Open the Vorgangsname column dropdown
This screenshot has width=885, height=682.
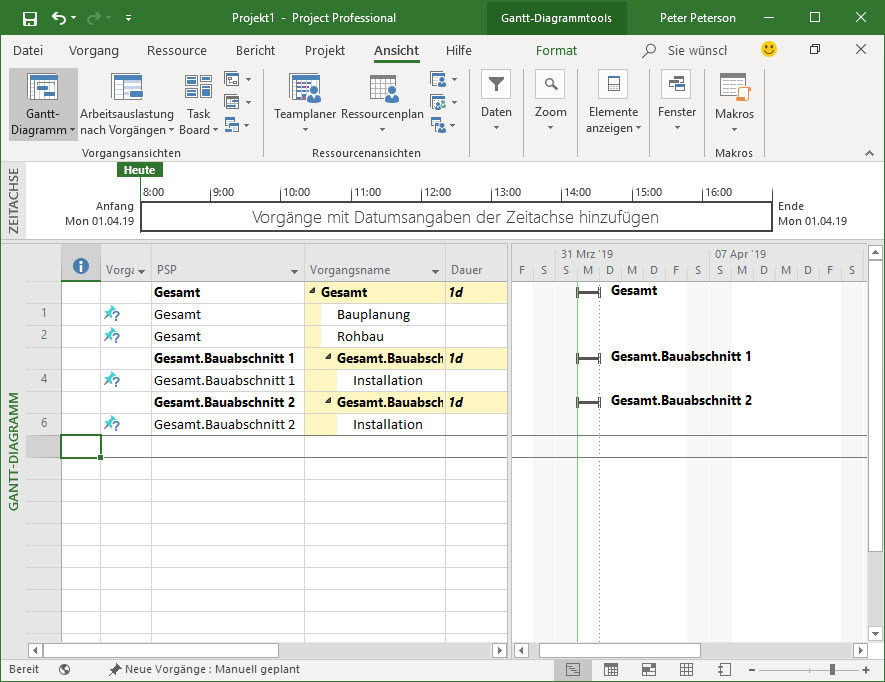point(435,271)
